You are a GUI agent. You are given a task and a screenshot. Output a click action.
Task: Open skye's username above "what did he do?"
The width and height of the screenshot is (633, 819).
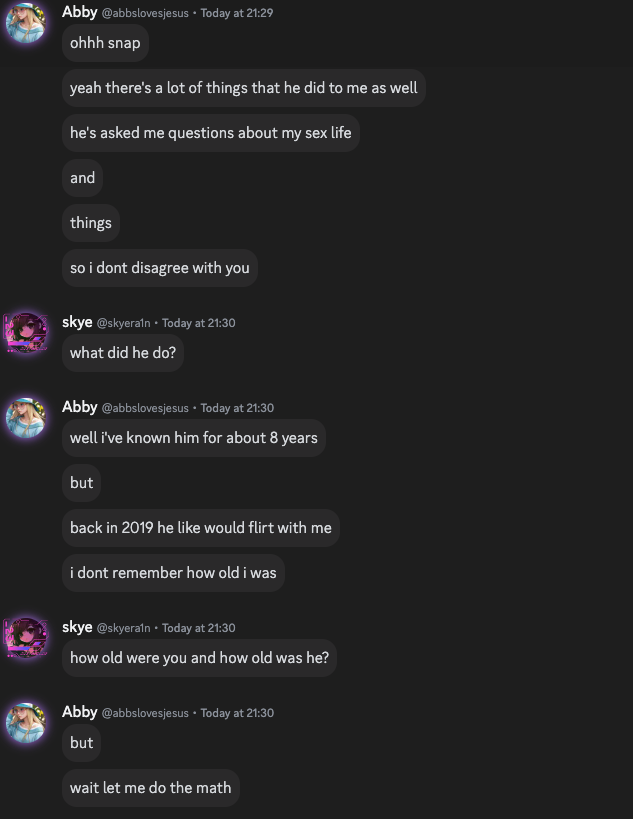pyautogui.click(x=77, y=322)
